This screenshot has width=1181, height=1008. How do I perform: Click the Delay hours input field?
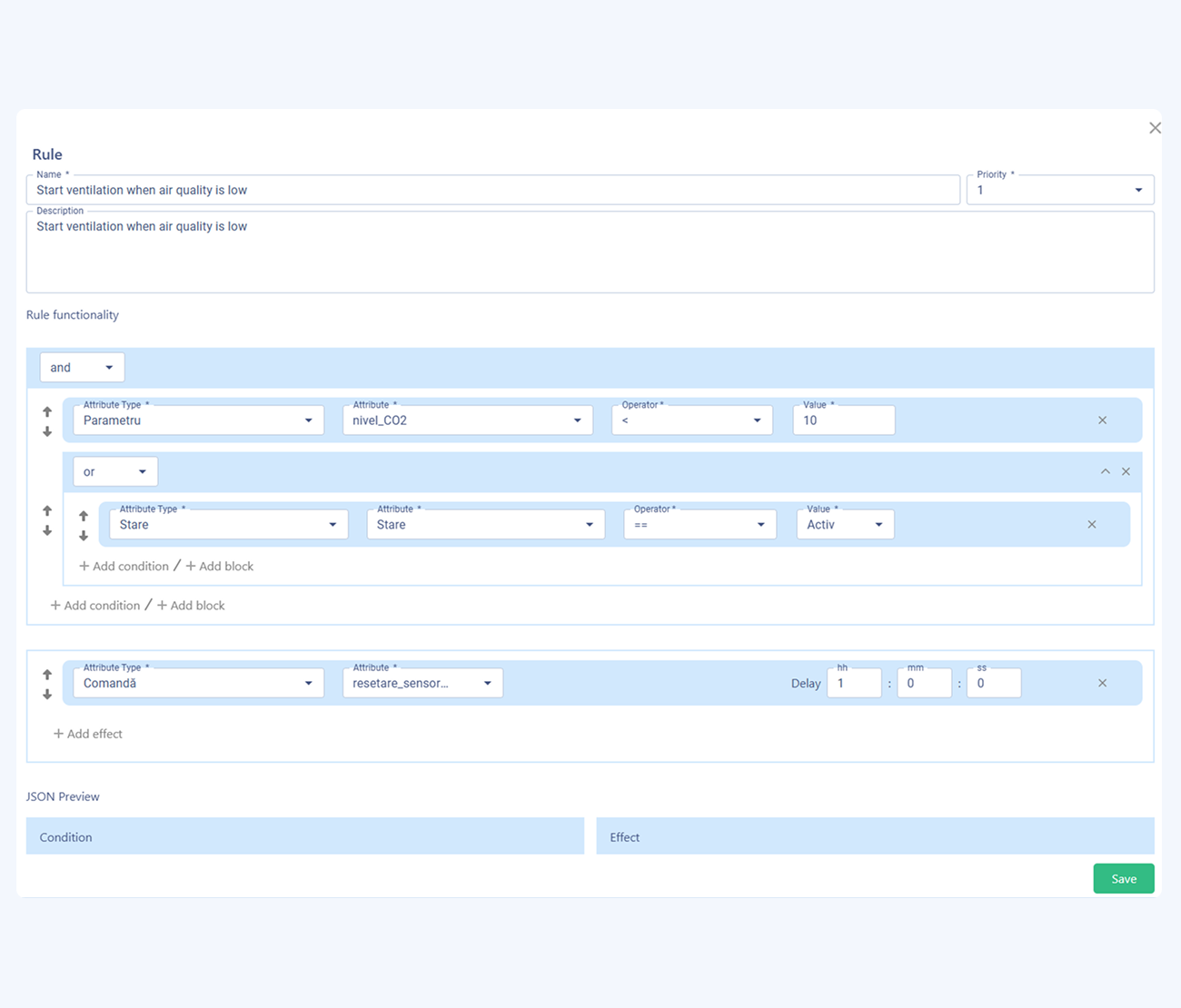[853, 683]
